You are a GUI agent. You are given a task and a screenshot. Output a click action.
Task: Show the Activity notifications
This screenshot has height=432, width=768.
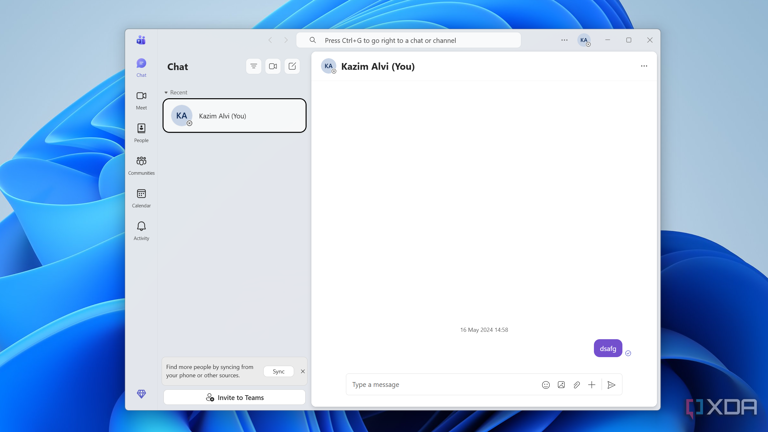point(141,230)
